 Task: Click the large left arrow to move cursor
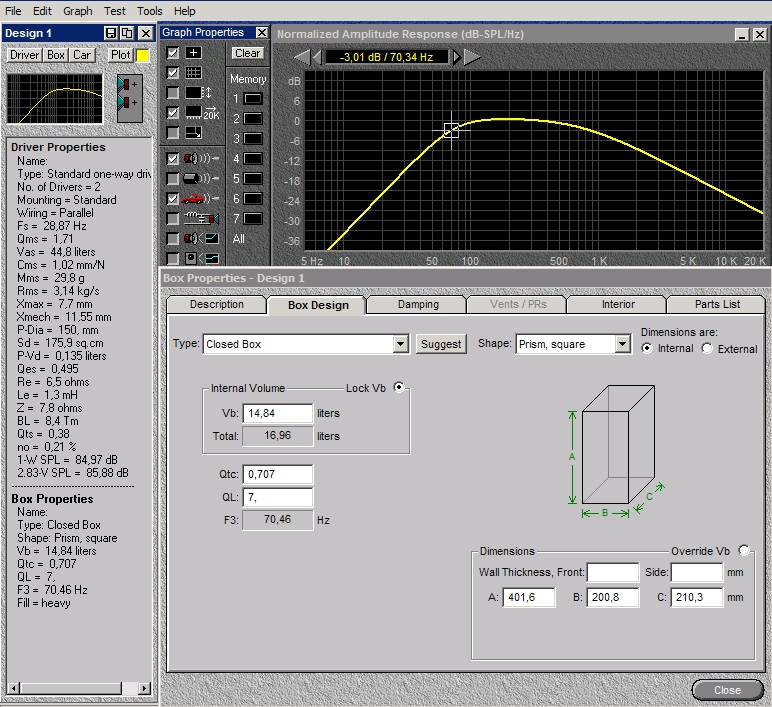point(301,57)
